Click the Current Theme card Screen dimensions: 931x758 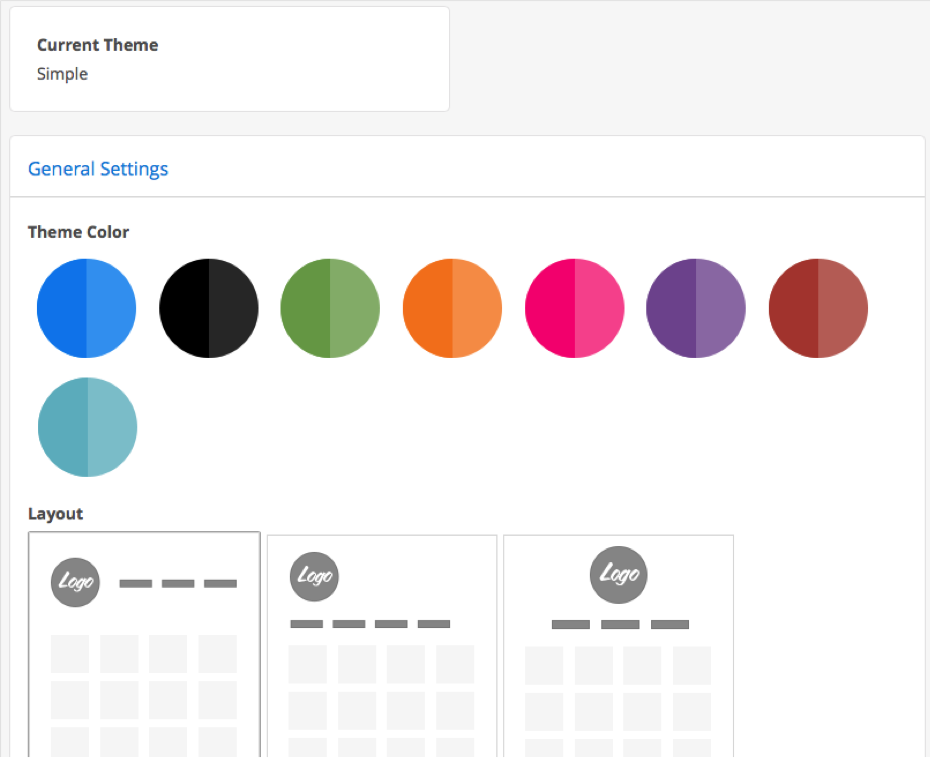tap(230, 59)
